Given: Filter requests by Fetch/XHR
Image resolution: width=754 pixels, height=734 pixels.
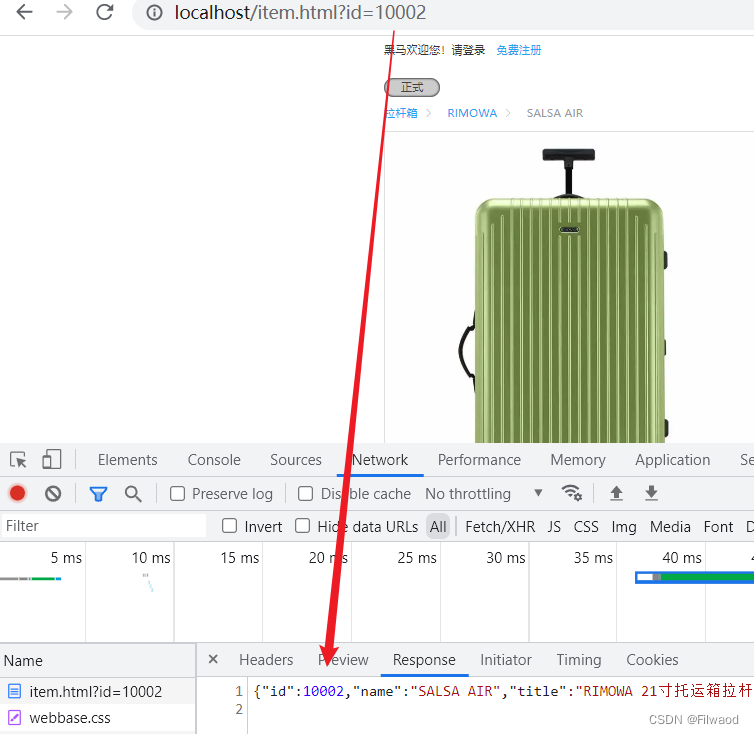Looking at the screenshot, I should click(x=500, y=526).
